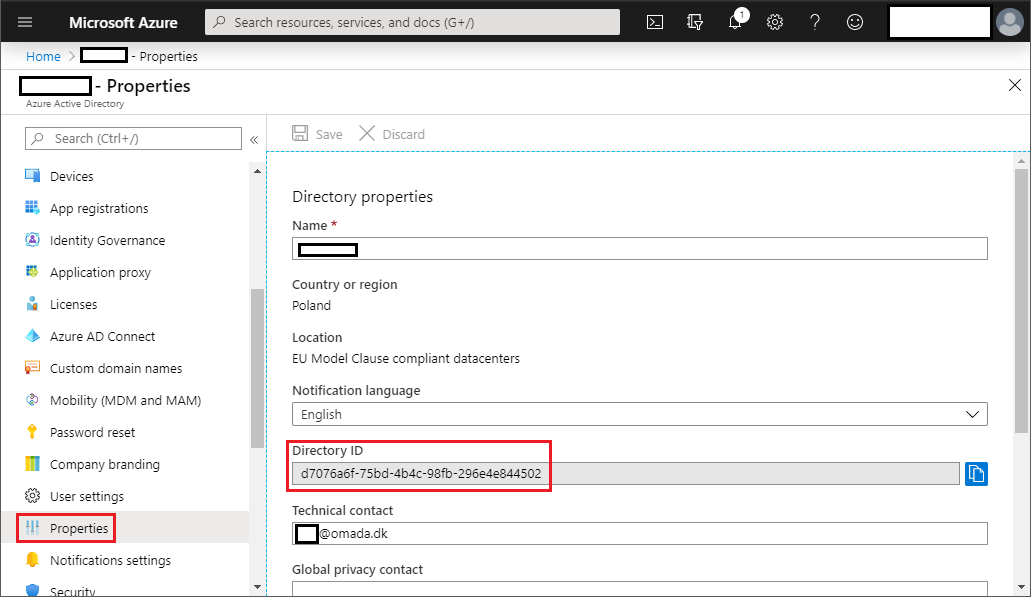This screenshot has height=597, width=1031.
Task: Click the Password reset key icon
Action: (32, 432)
